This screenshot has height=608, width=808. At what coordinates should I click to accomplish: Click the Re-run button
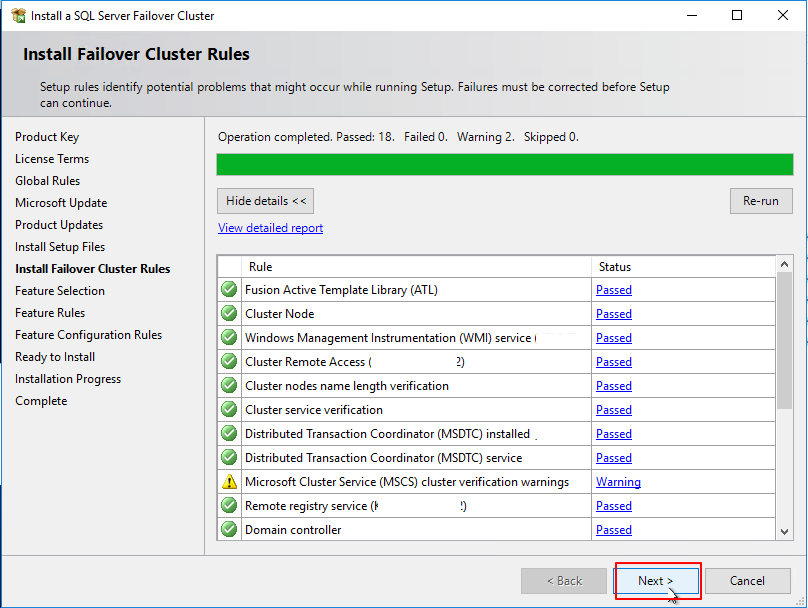(761, 201)
